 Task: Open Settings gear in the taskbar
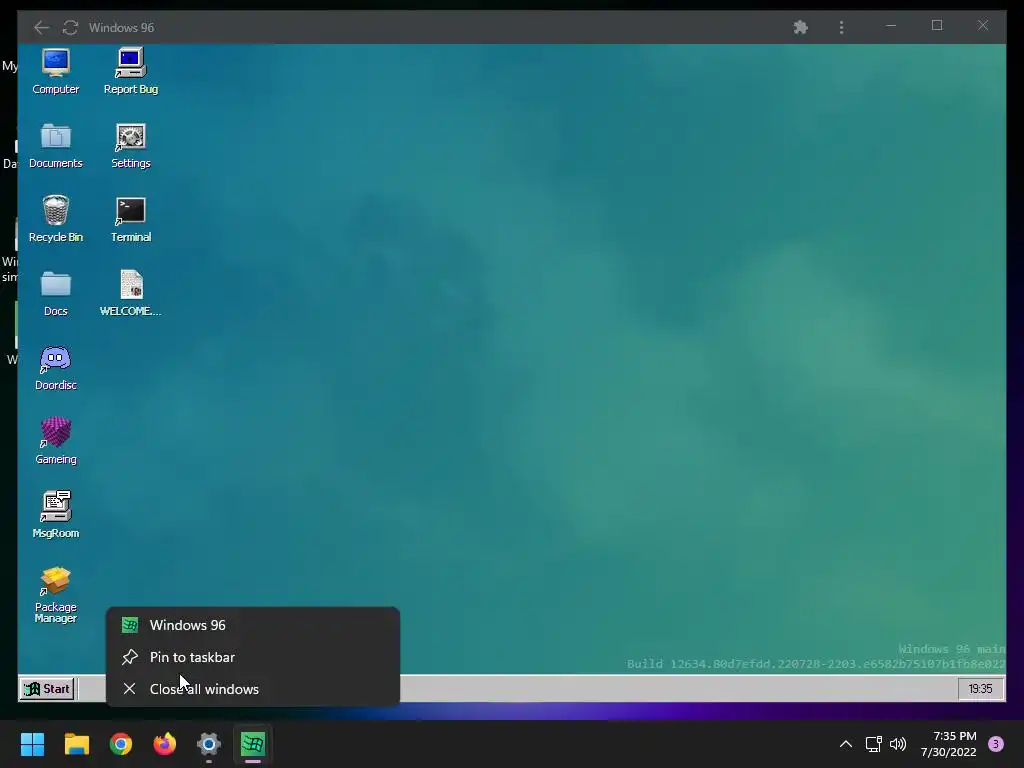[209, 744]
